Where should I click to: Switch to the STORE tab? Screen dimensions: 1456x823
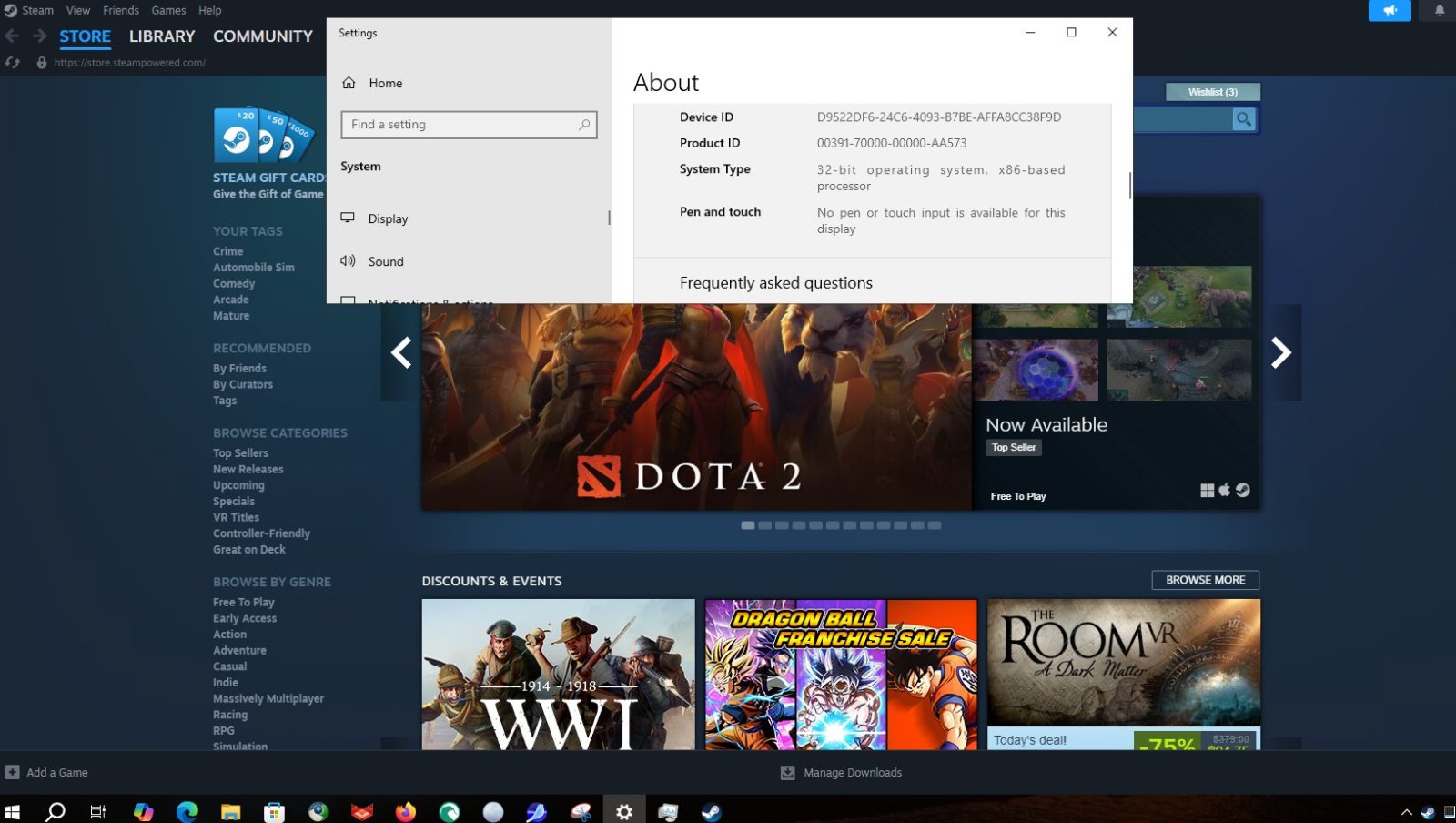point(86,36)
